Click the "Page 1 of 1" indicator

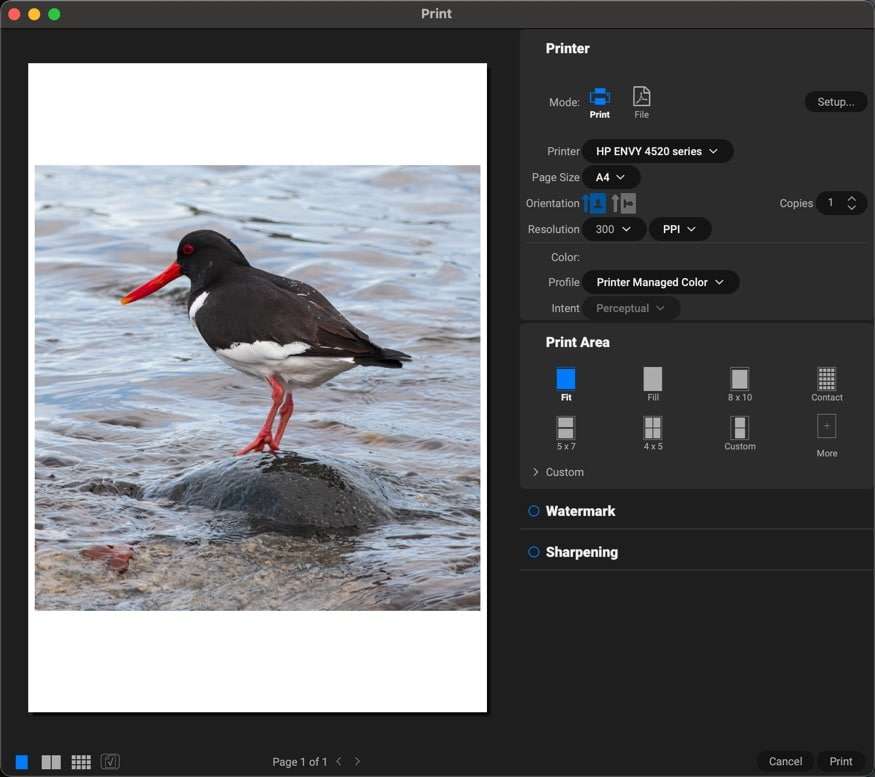pos(299,762)
